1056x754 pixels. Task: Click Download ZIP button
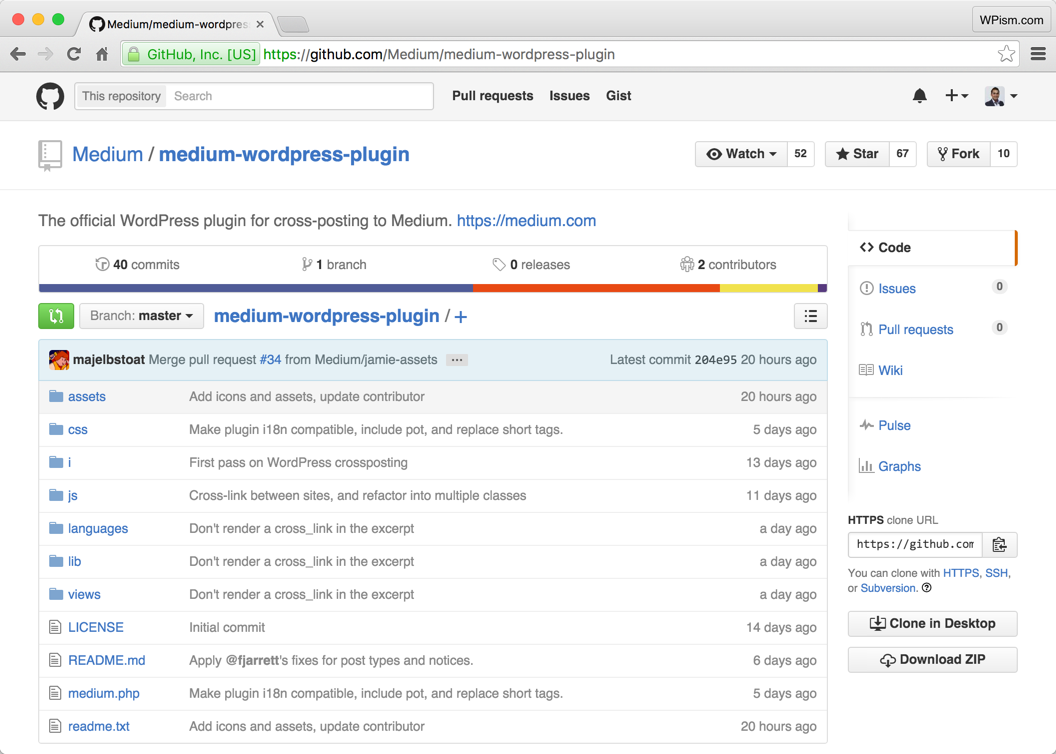(x=932, y=660)
